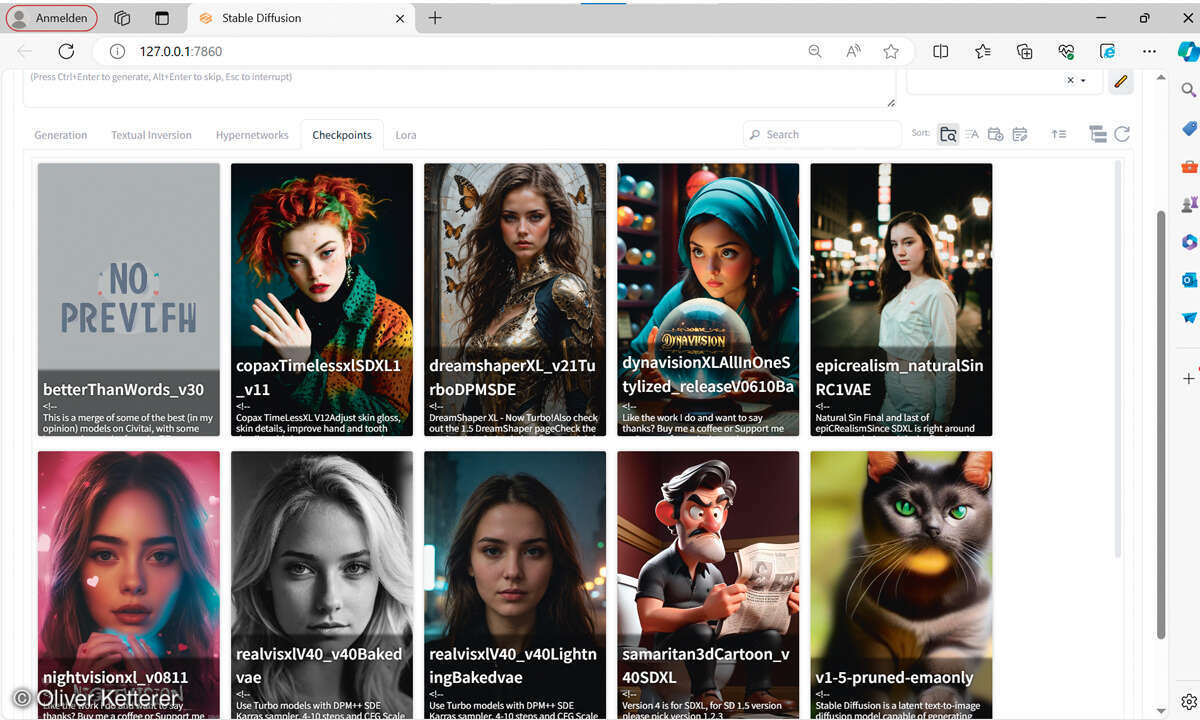Close the Stable Diffusion tab
Image resolution: width=1200 pixels, height=720 pixels.
click(x=400, y=18)
